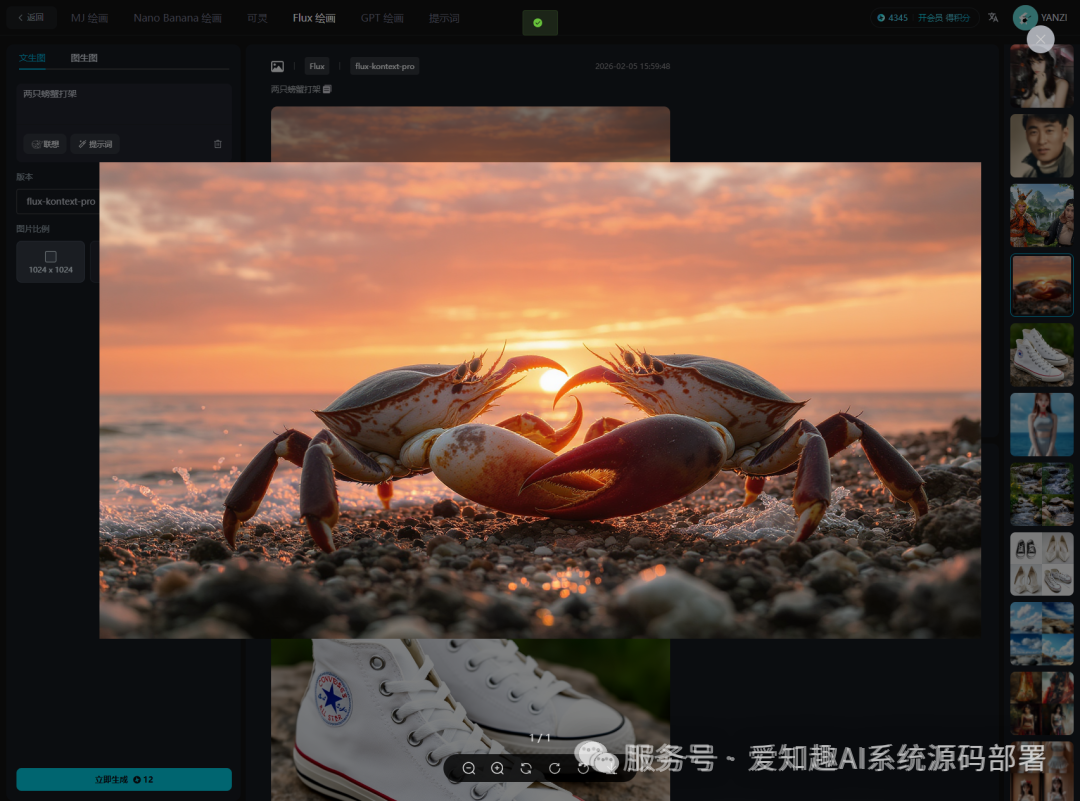
Task: Open the warrior and mountain waterfall thumbnail in the sidebar
Action: (1041, 216)
